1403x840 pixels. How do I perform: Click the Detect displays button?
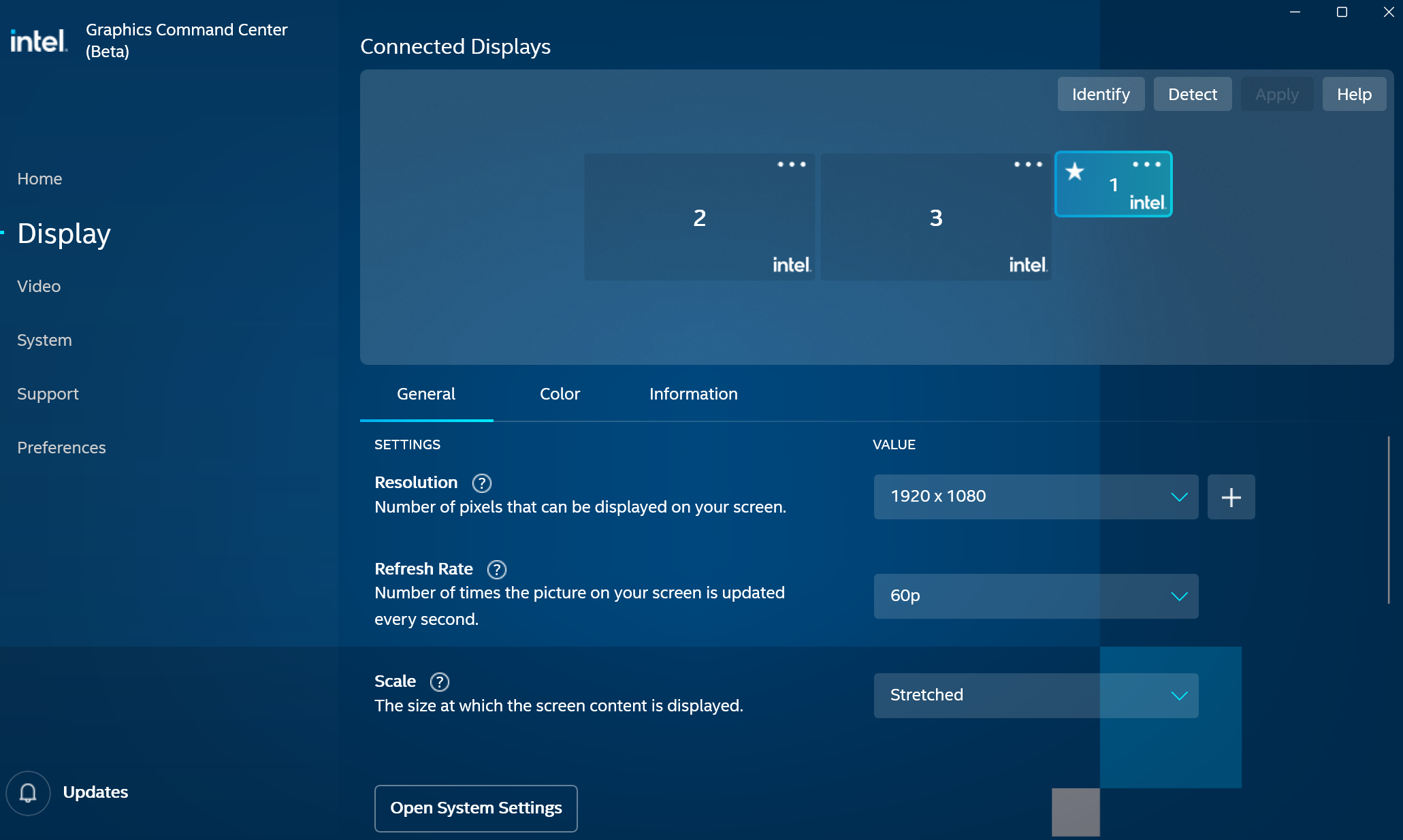click(1192, 95)
